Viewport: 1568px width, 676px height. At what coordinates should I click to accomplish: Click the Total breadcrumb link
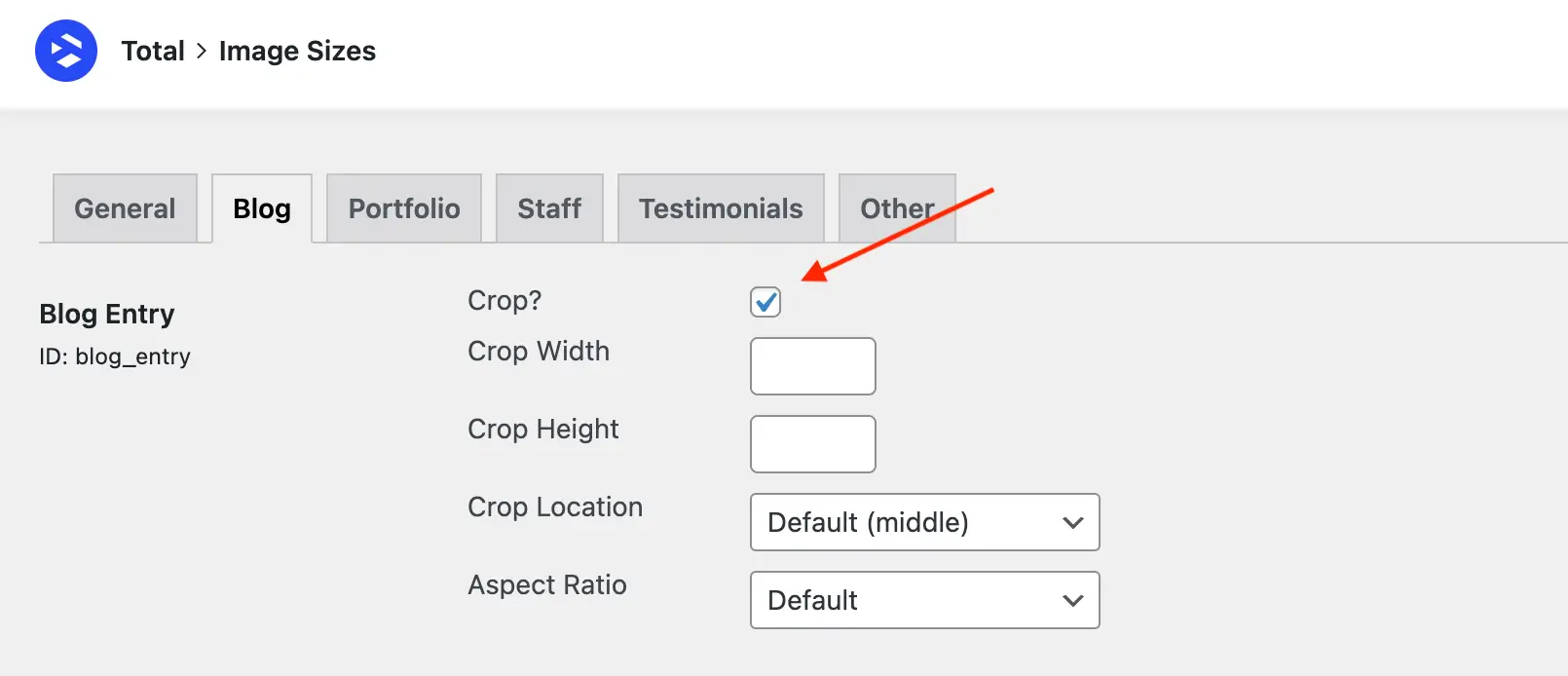153,51
